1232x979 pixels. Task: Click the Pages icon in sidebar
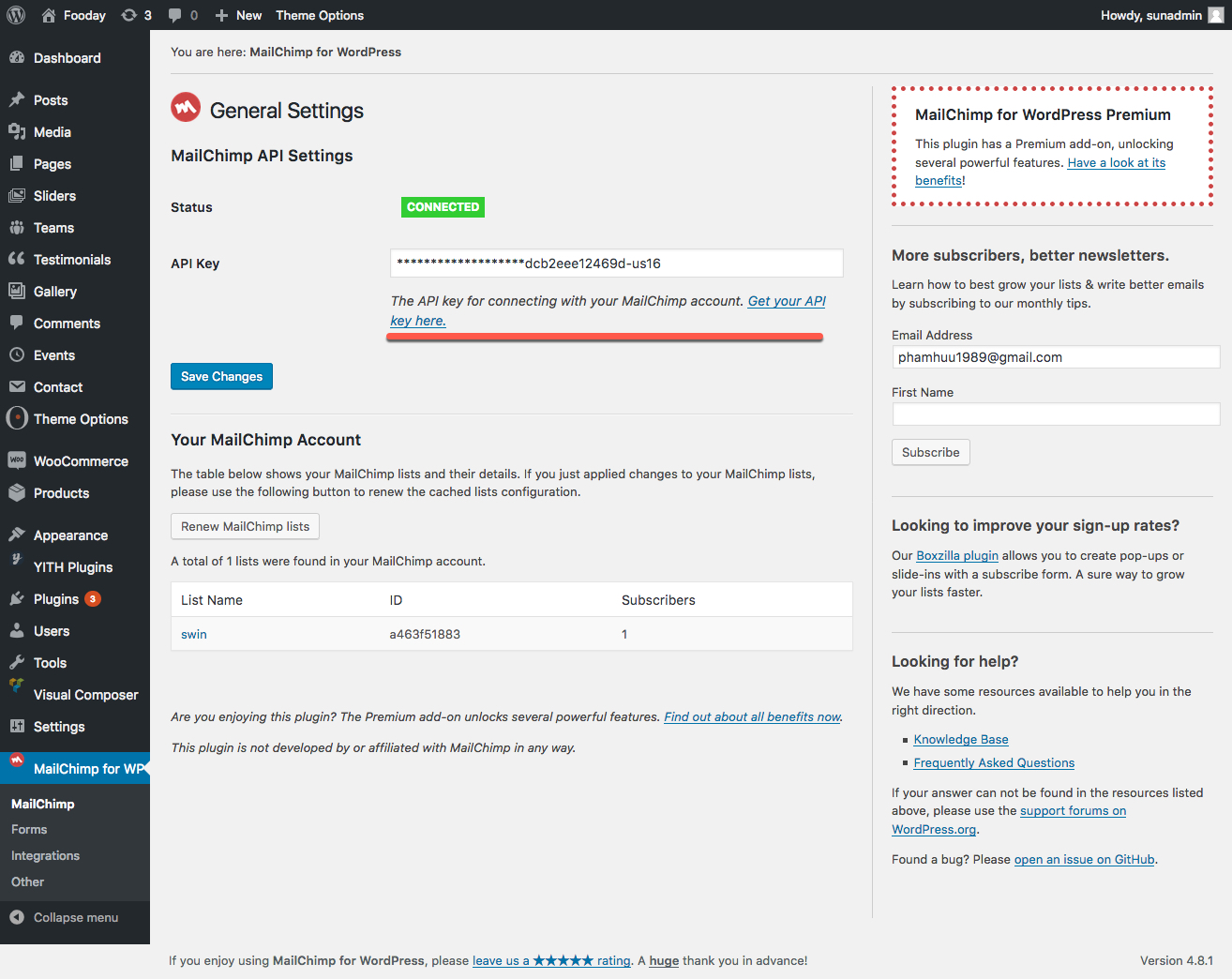coord(17,163)
